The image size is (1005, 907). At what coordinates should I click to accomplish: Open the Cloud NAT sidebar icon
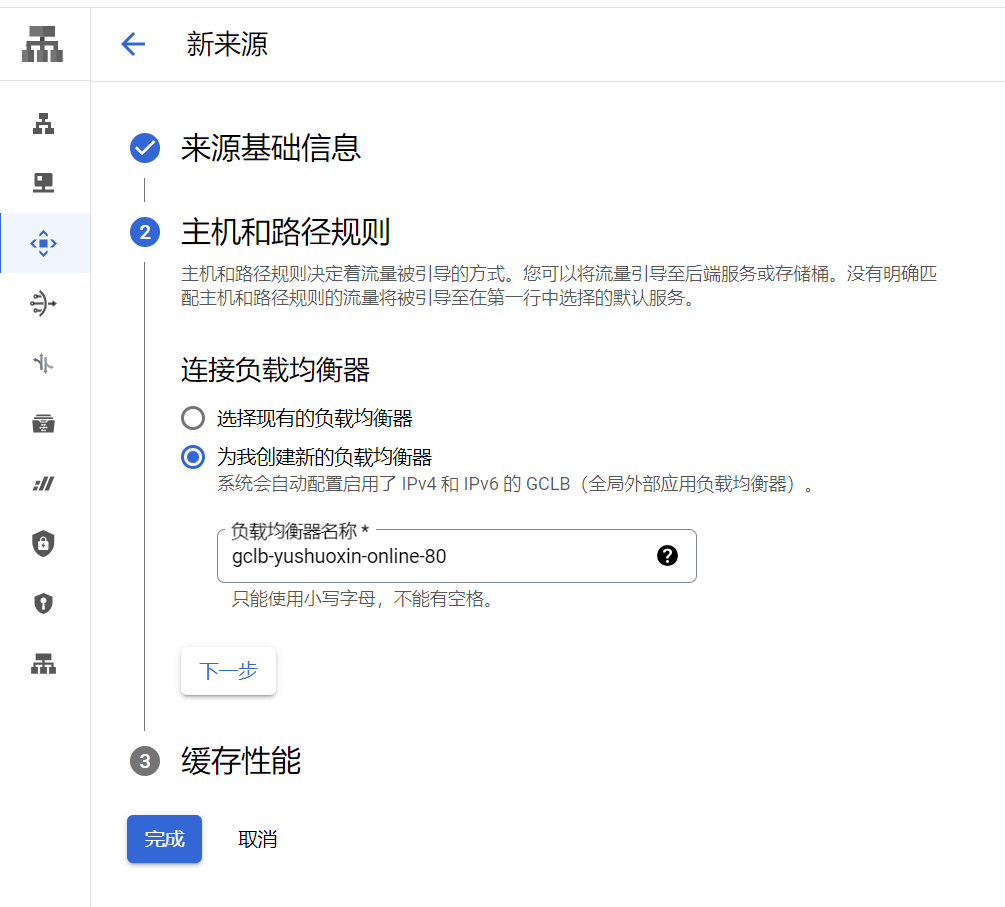click(43, 303)
